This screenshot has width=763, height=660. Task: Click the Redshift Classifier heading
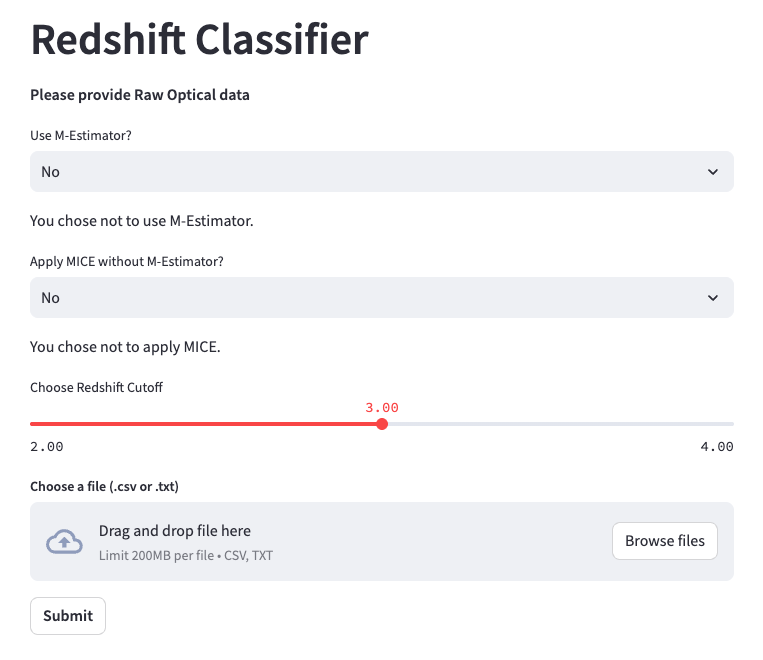coord(200,40)
